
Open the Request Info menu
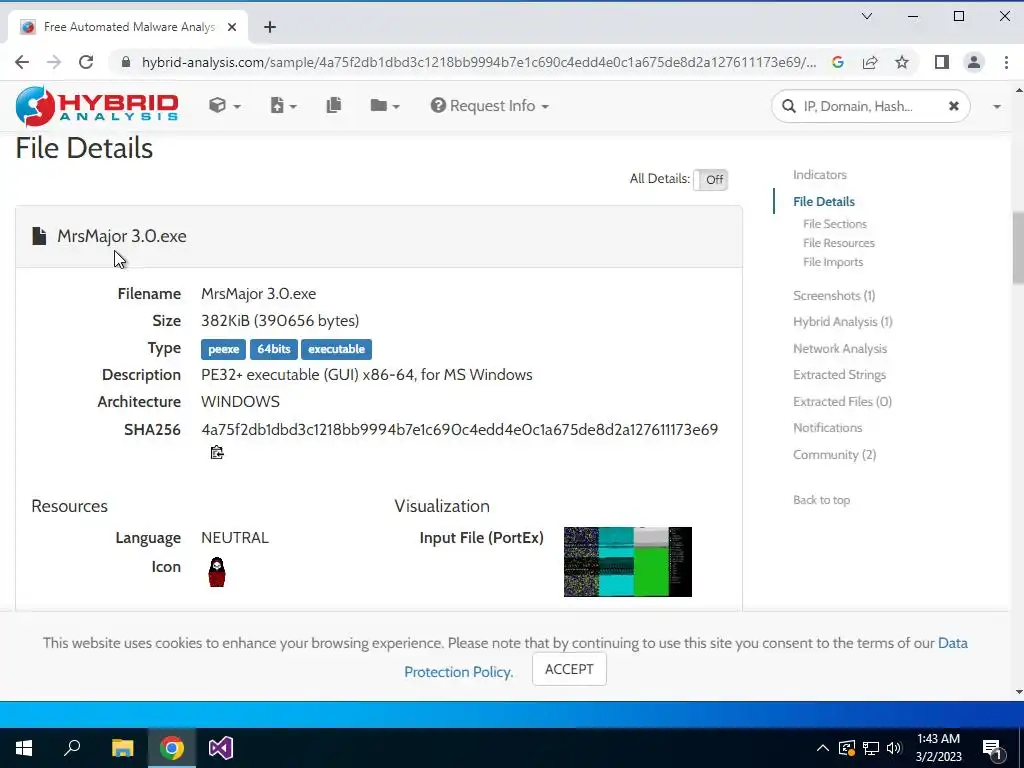tap(490, 106)
